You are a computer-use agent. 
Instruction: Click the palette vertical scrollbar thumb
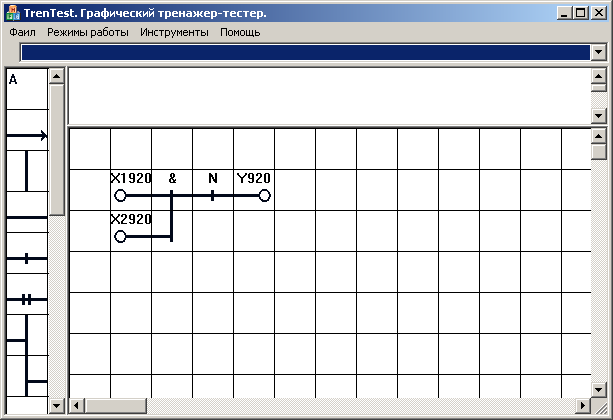pos(57,149)
